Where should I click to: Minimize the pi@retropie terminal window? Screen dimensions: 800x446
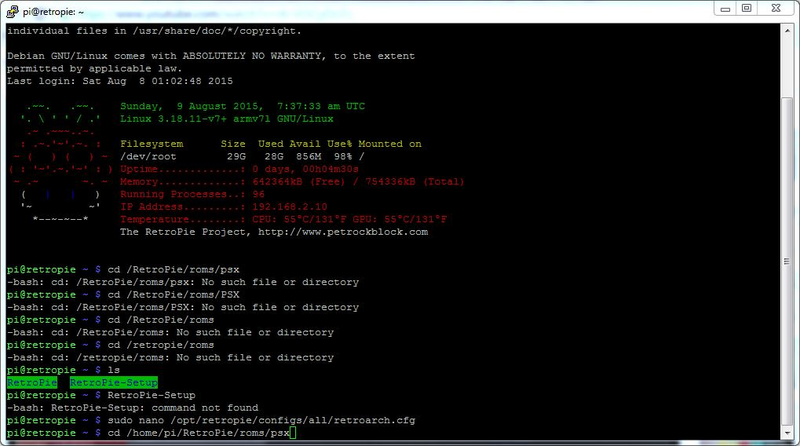725,9
